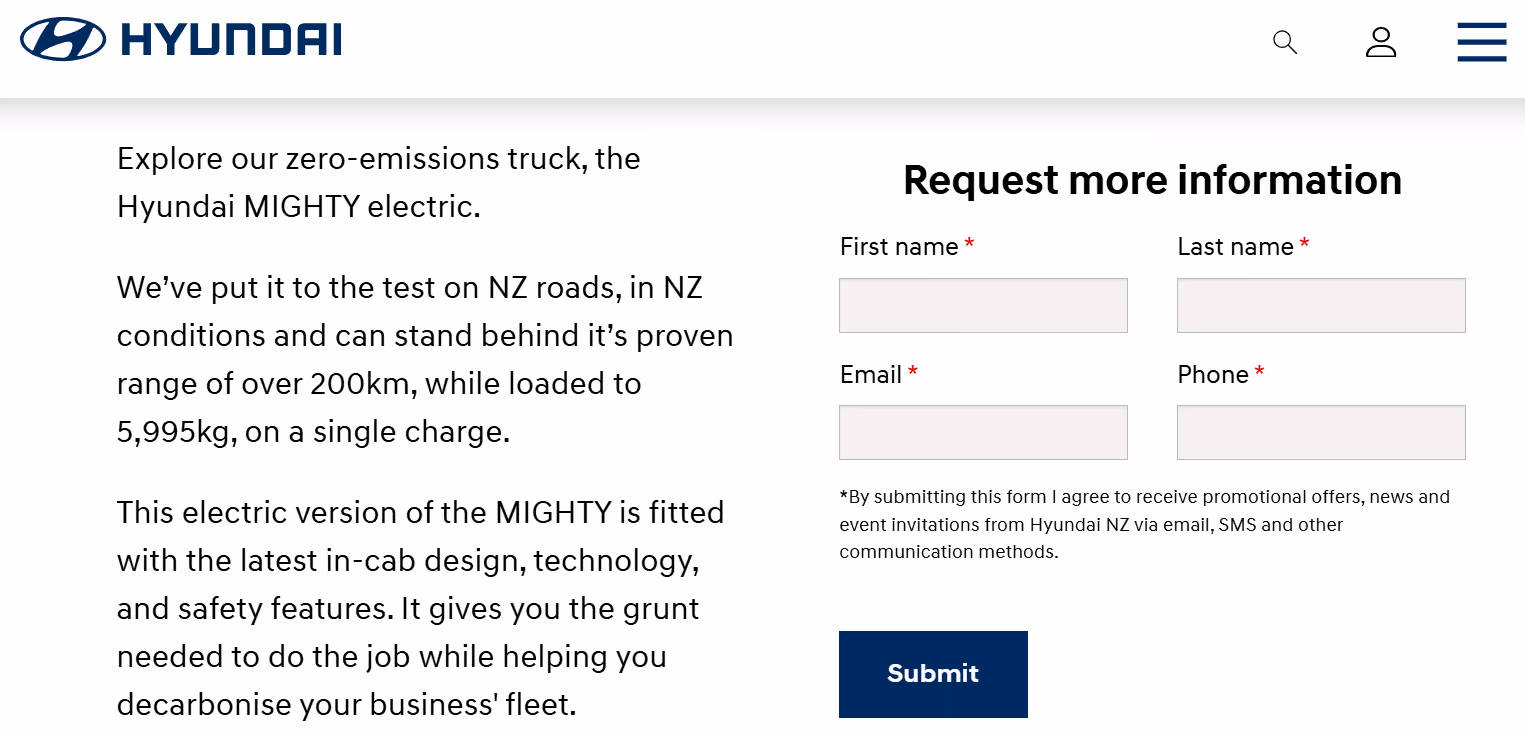Image resolution: width=1525 pixels, height=738 pixels.
Task: Click the Phone field label
Action: coord(1213,375)
